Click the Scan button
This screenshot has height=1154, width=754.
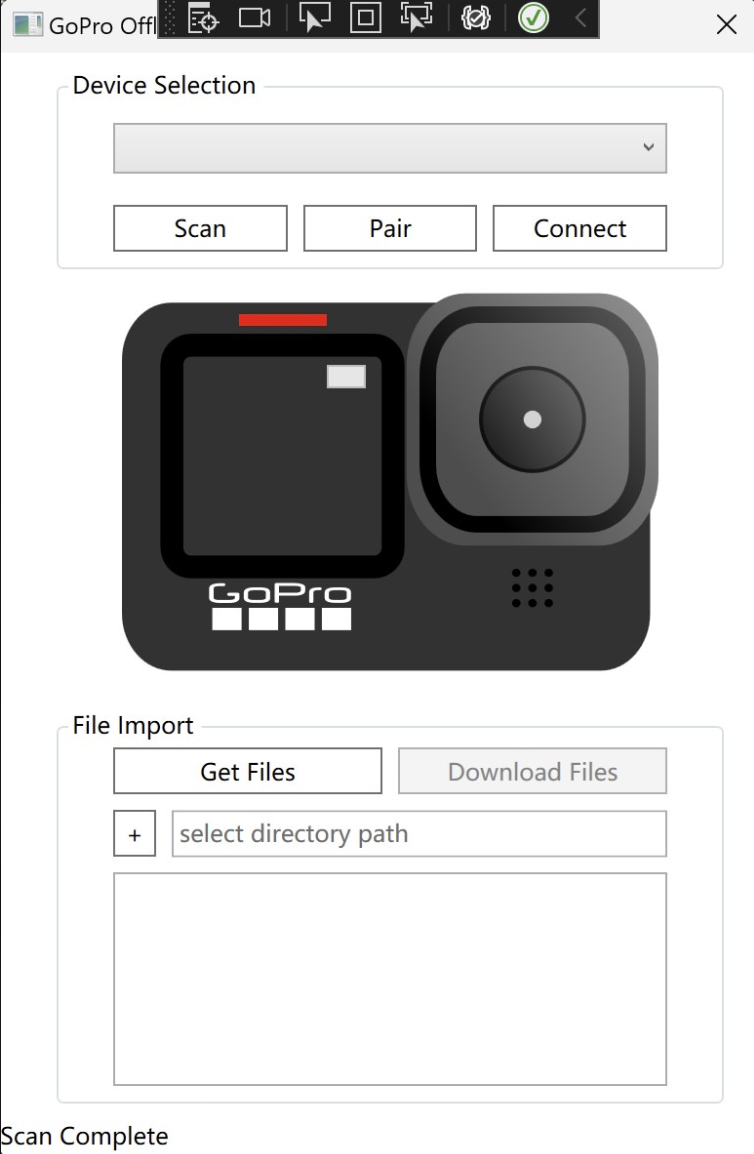click(200, 228)
